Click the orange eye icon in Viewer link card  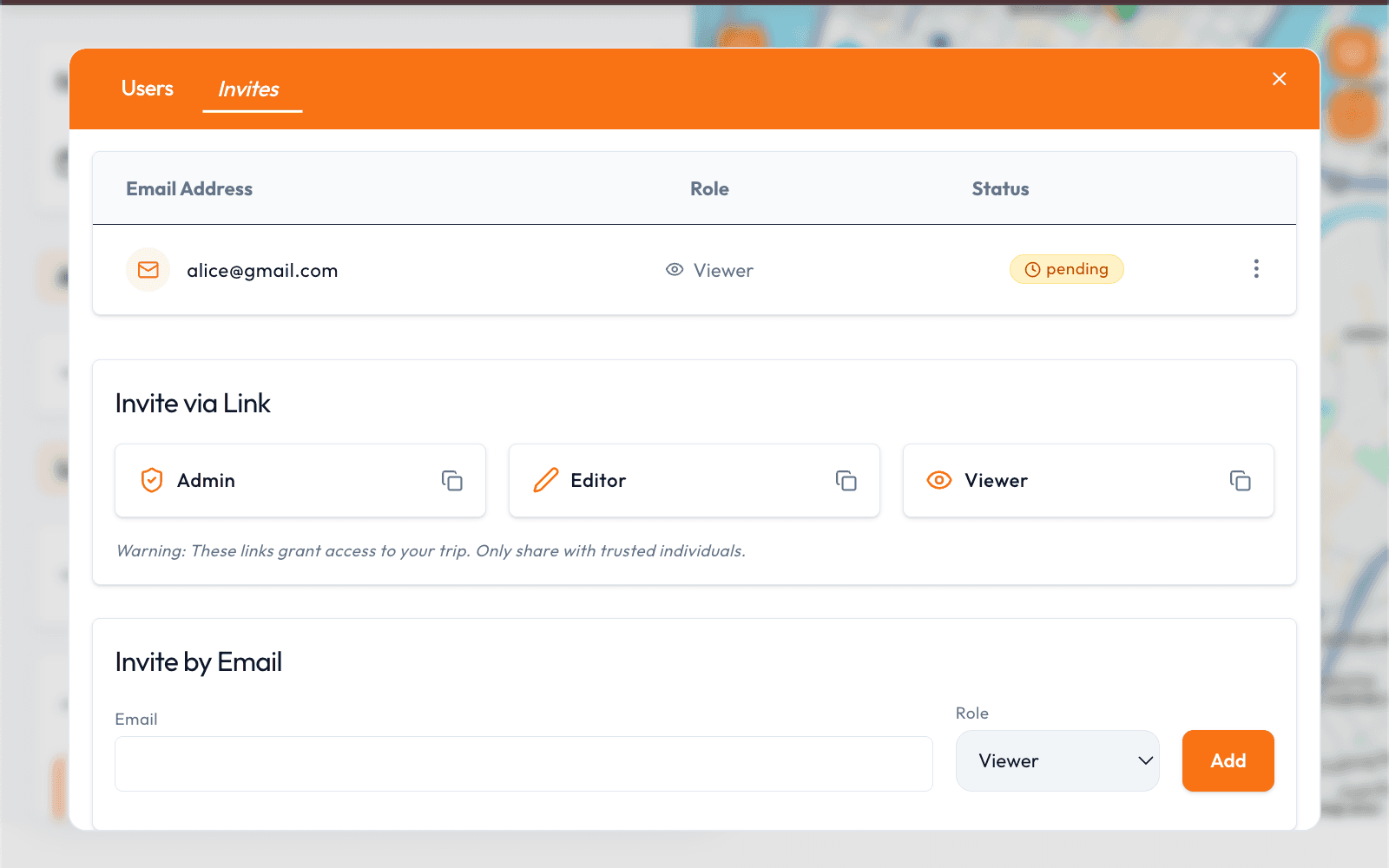939,480
